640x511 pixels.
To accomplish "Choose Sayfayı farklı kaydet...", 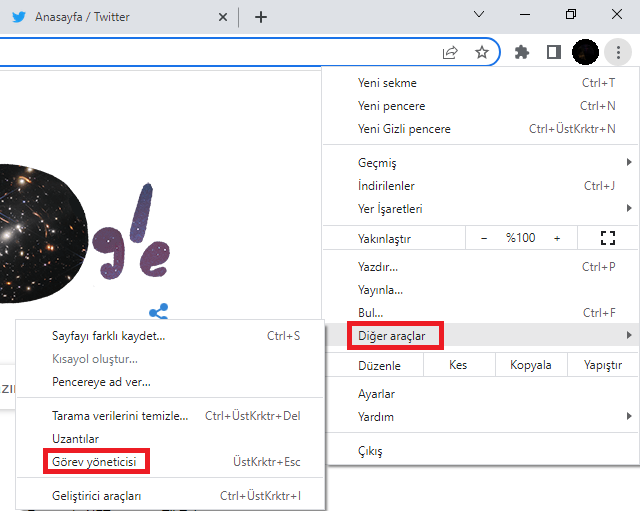I will click(170, 336).
